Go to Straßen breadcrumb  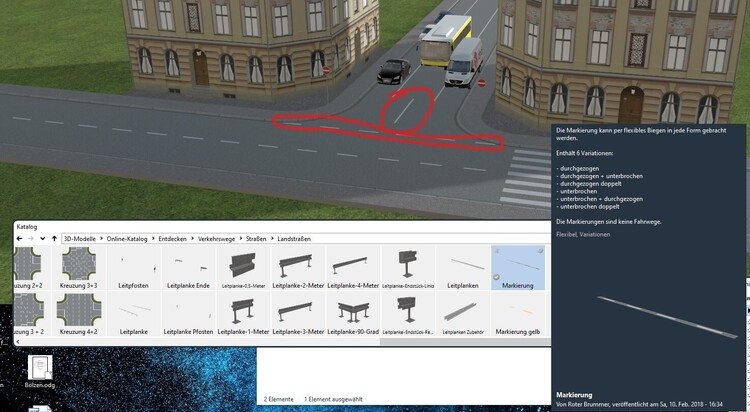point(256,238)
